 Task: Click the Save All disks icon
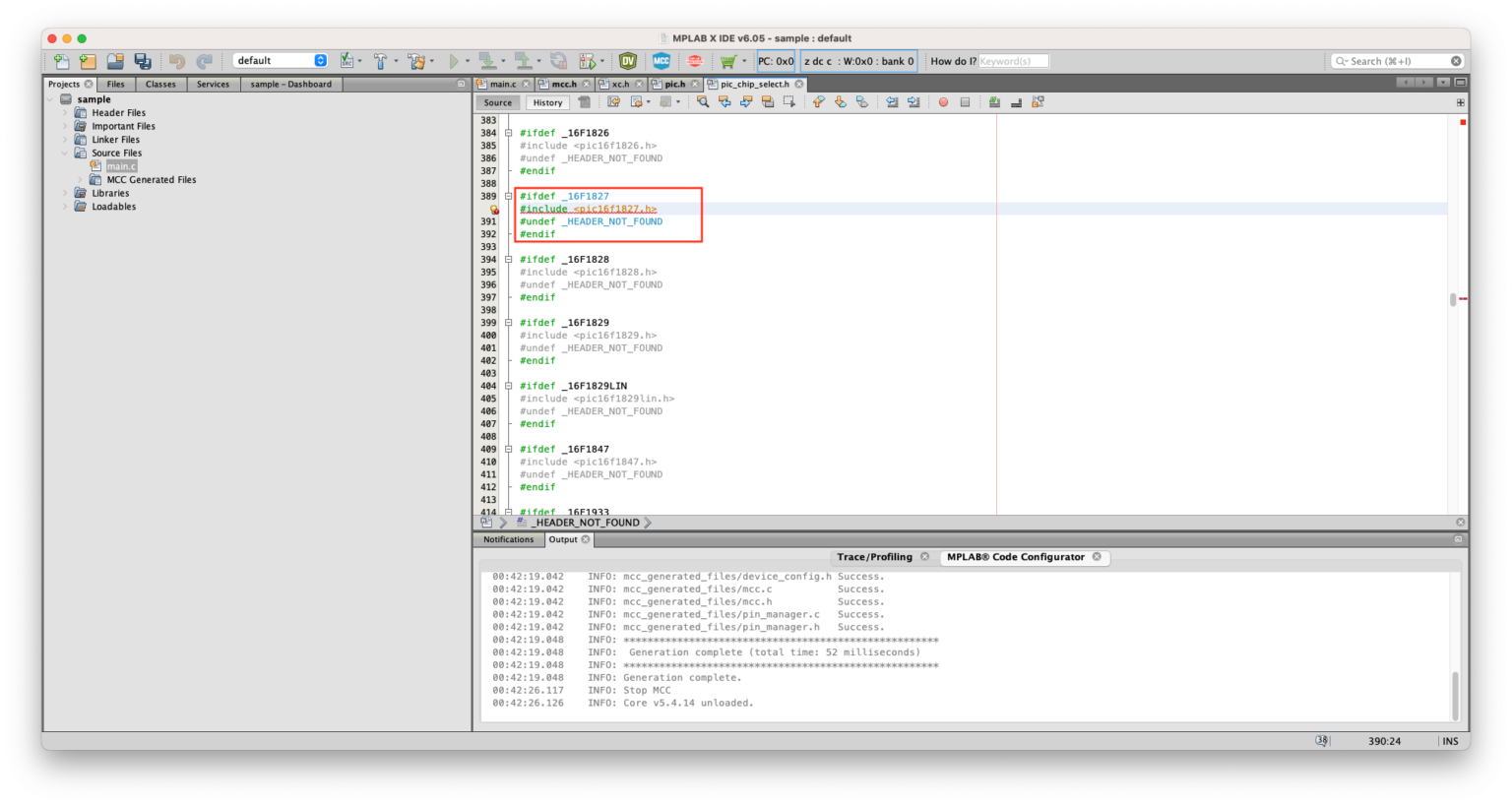pyautogui.click(x=143, y=61)
